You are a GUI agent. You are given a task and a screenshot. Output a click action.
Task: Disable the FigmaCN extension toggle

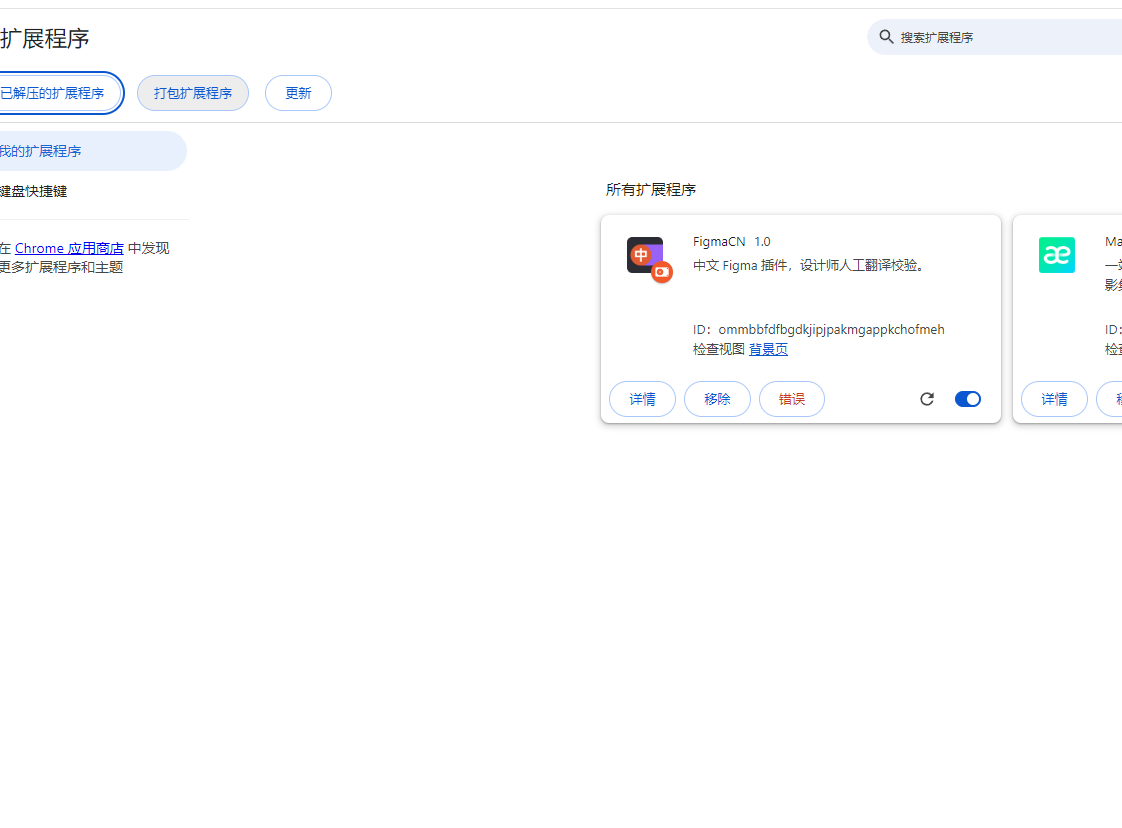[x=967, y=399]
